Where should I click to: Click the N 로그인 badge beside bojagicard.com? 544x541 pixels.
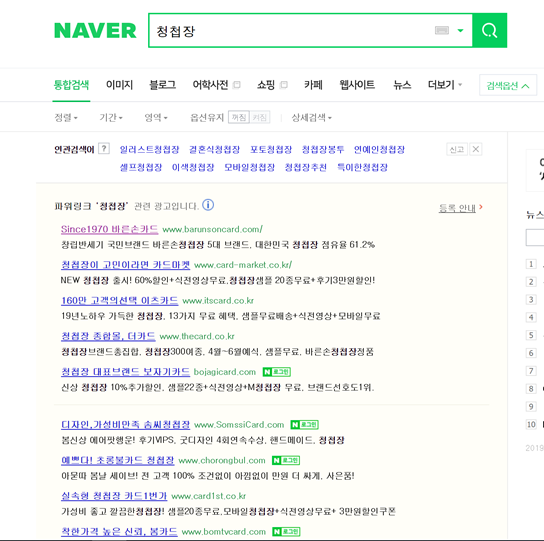(x=277, y=372)
